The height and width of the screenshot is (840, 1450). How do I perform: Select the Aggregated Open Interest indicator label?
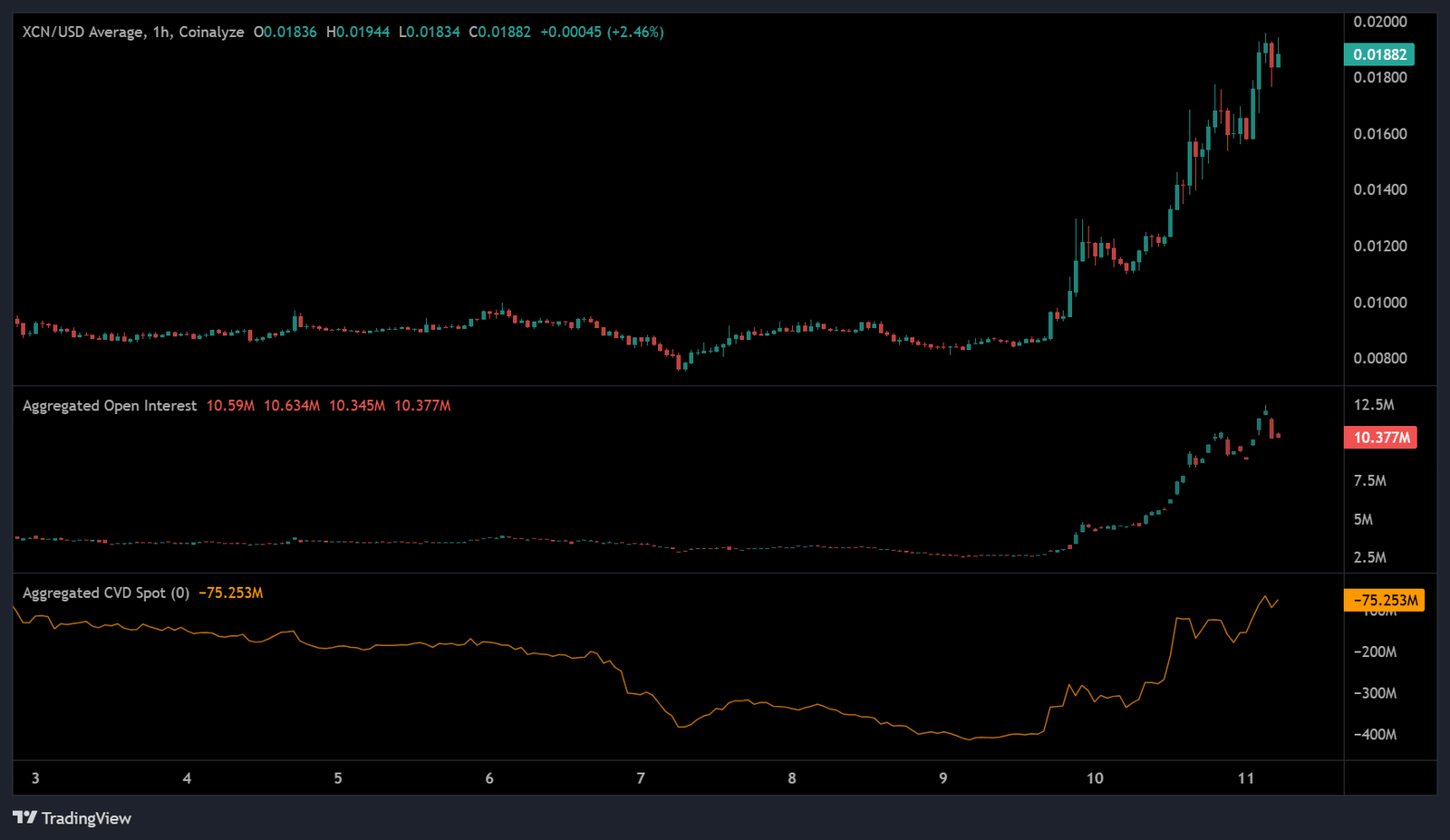point(109,406)
